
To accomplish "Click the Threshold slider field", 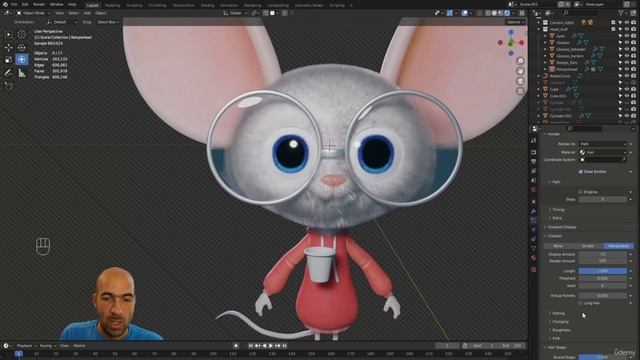I will click(x=602, y=278).
